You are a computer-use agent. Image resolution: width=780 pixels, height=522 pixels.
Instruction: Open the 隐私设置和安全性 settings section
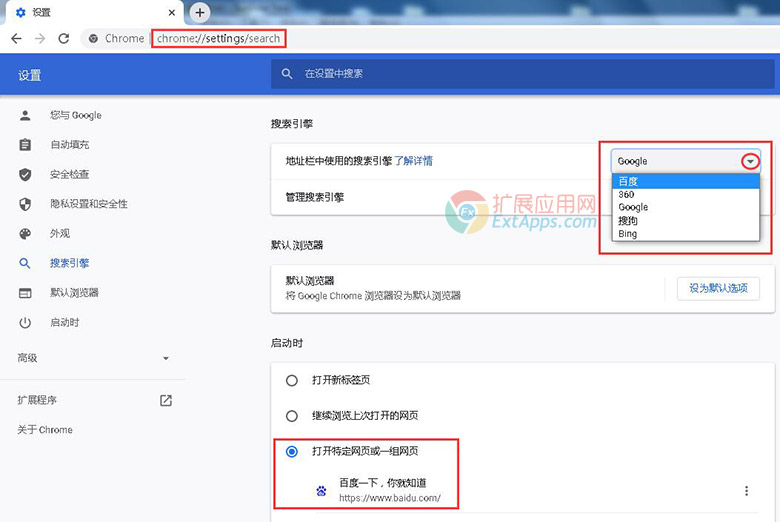click(x=89, y=204)
